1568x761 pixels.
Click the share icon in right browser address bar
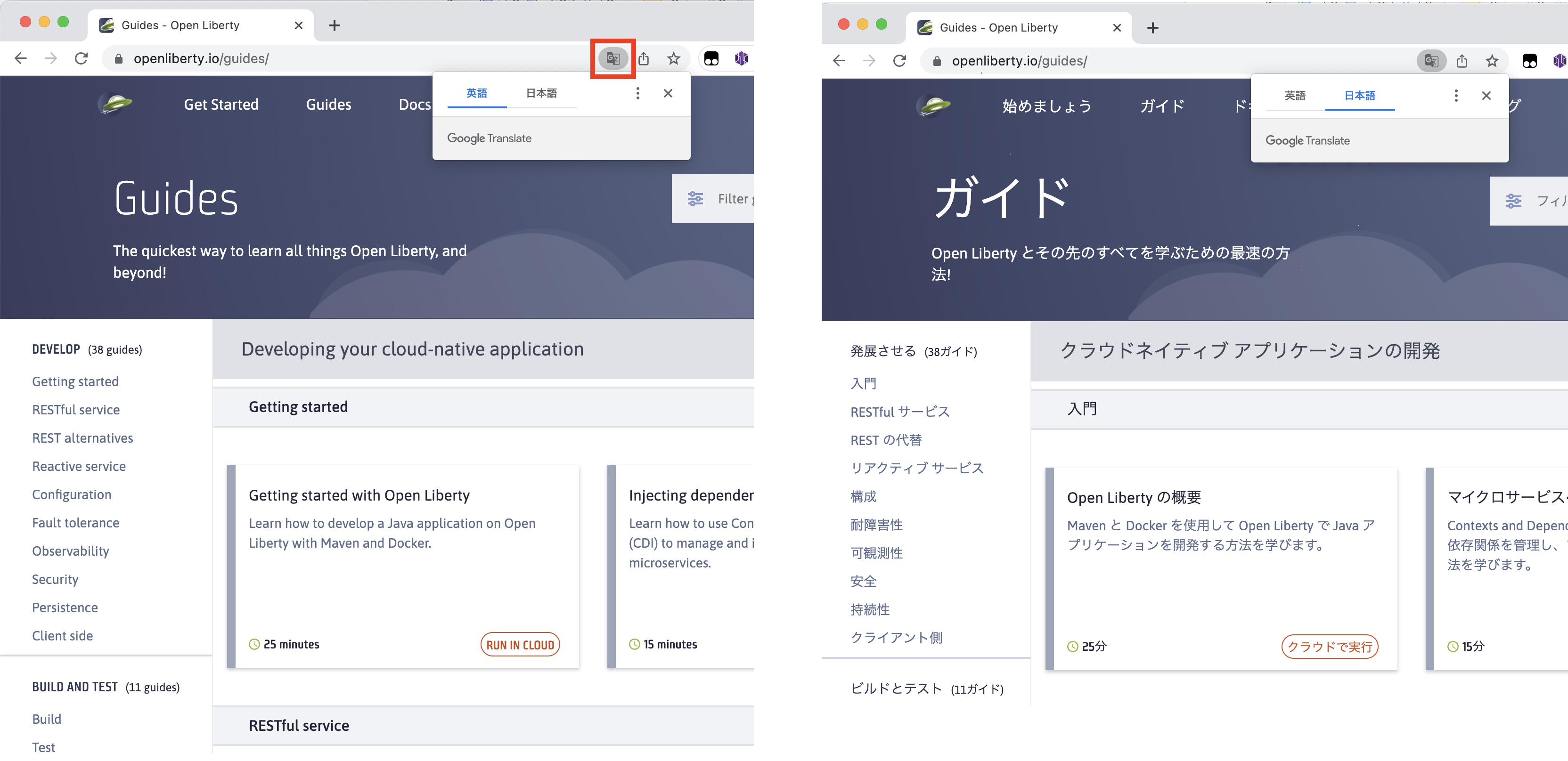tap(1462, 61)
